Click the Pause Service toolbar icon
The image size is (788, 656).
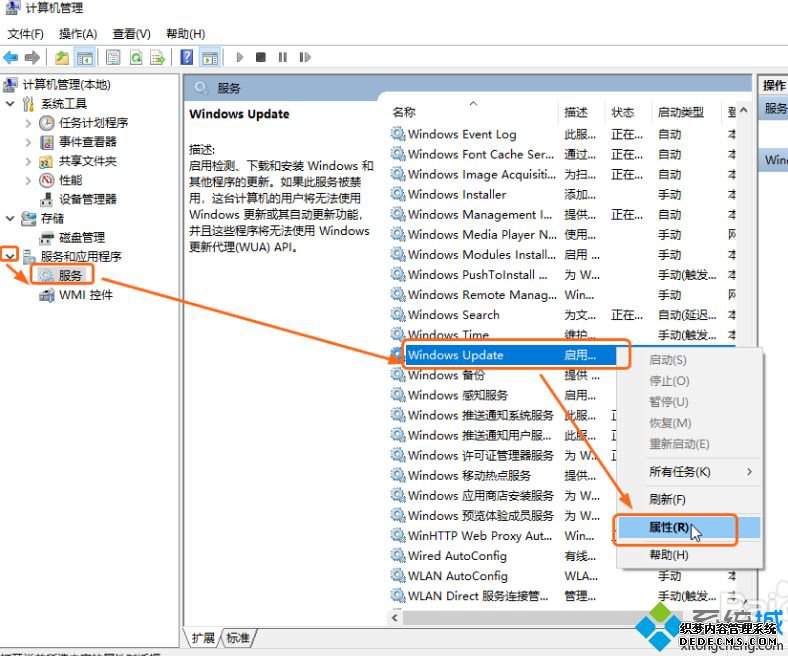pos(283,58)
